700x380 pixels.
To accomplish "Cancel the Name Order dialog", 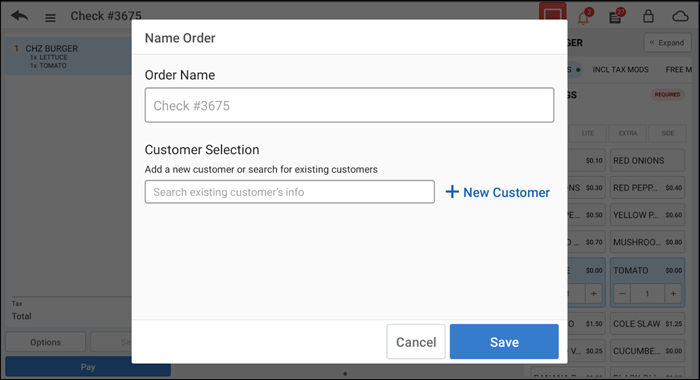I will pyautogui.click(x=416, y=342).
